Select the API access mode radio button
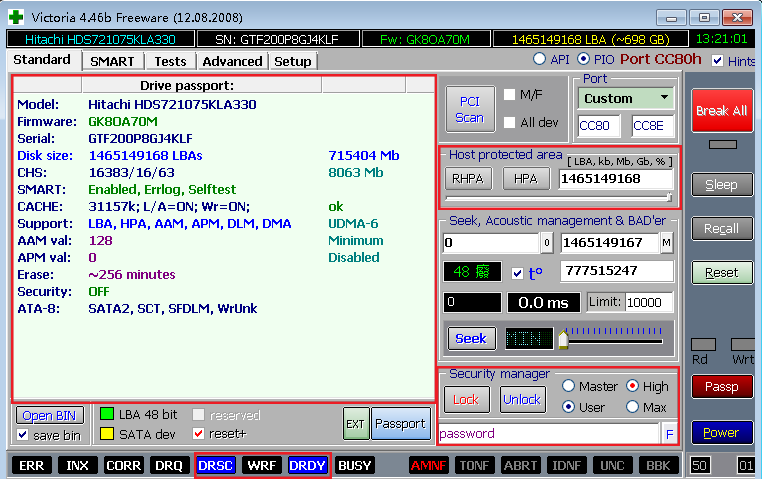 [539, 59]
